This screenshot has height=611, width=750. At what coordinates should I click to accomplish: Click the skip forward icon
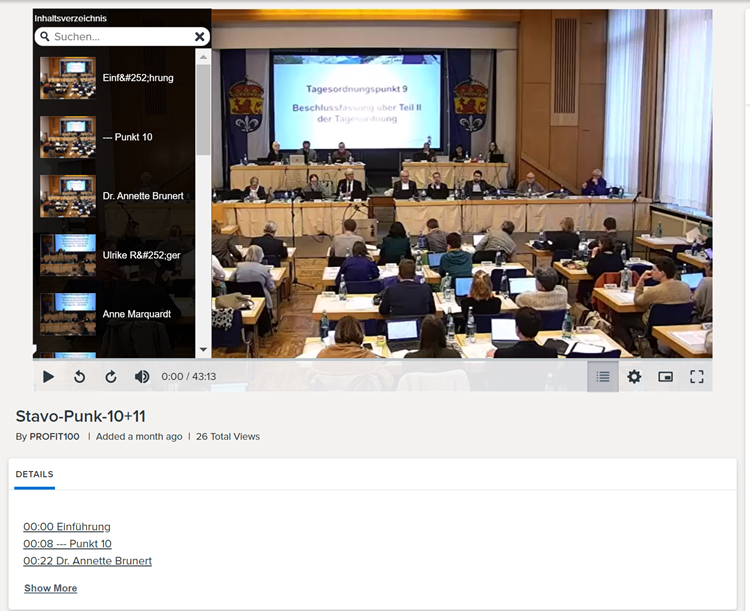coord(111,377)
